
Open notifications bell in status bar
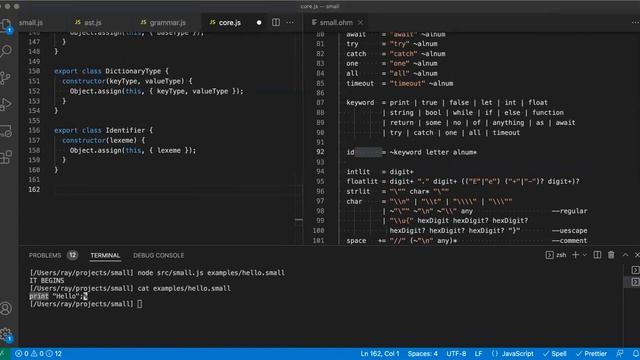coord(635,353)
